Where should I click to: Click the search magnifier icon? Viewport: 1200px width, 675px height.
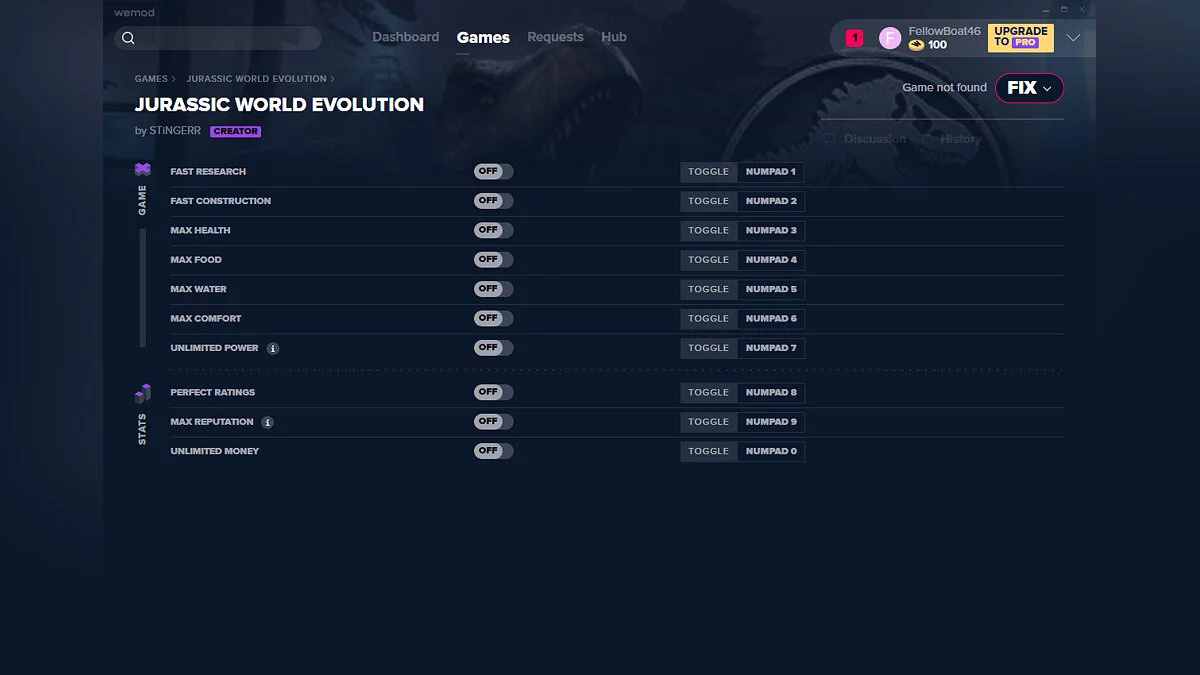tap(128, 38)
